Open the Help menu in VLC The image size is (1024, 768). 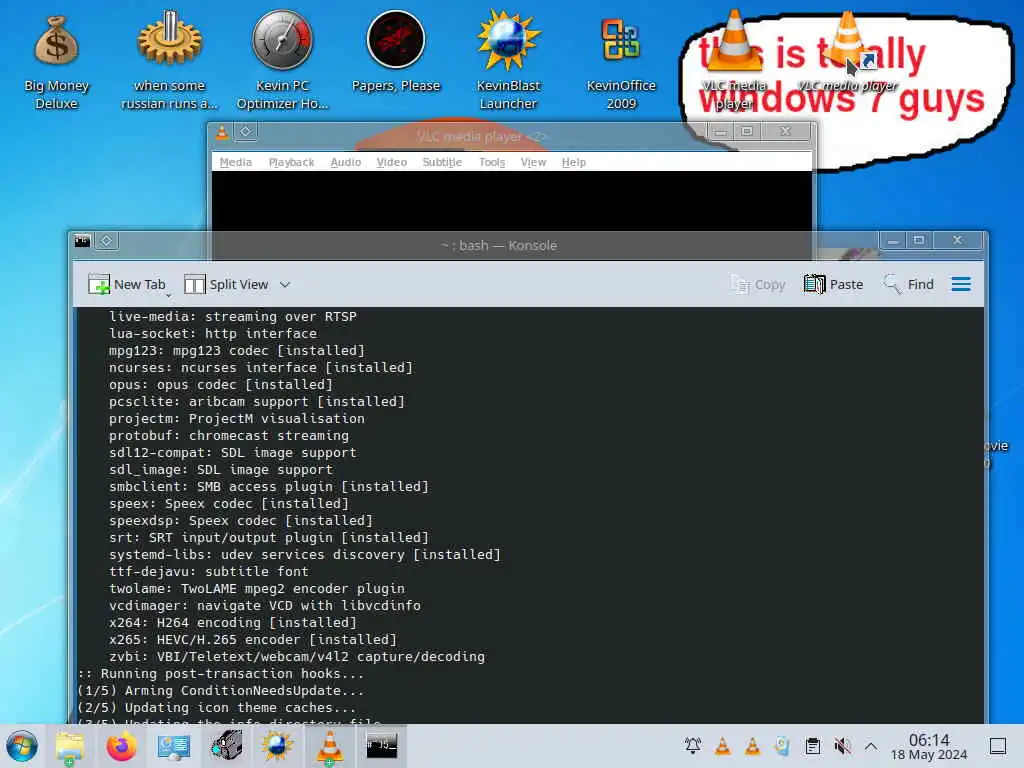point(573,162)
